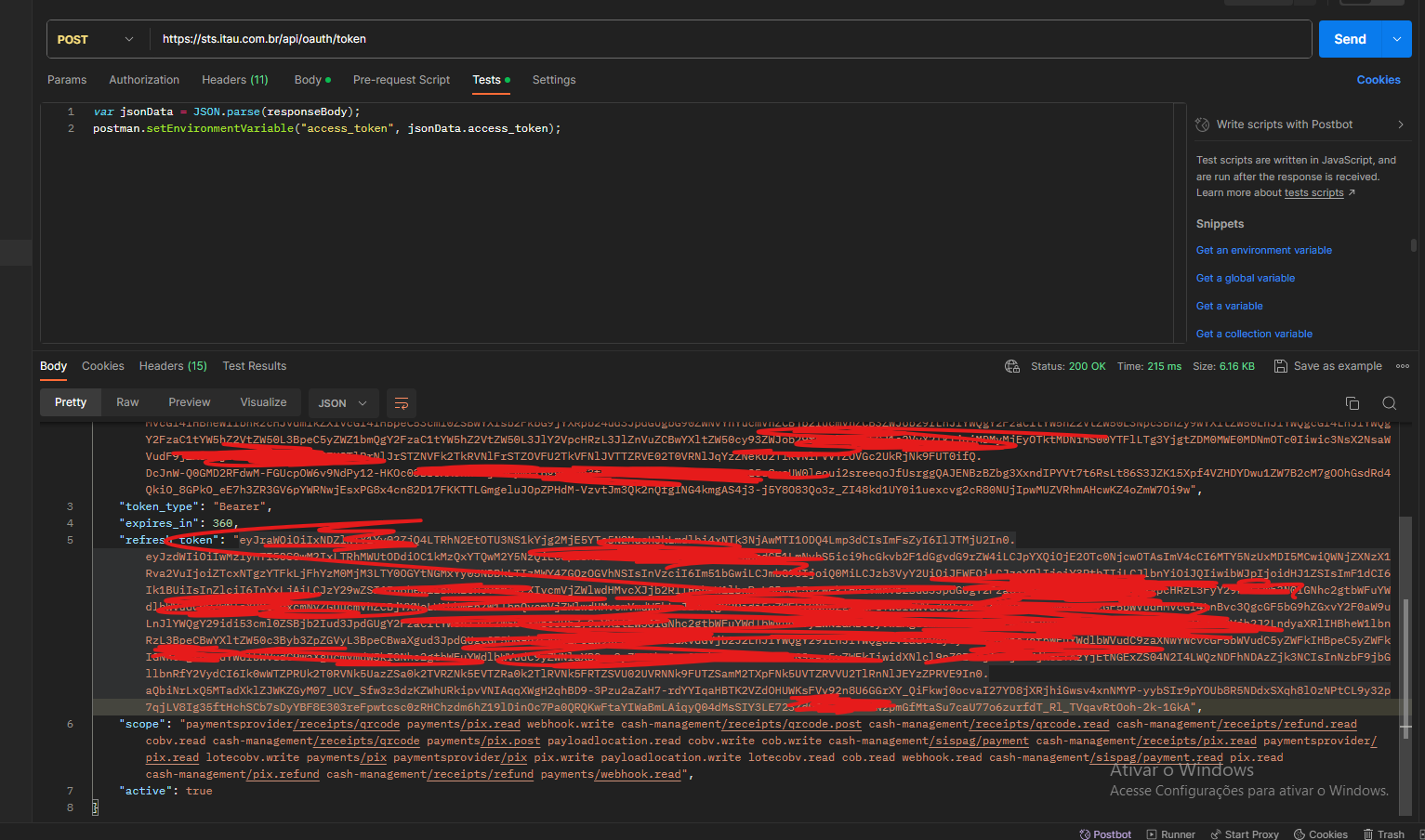Search within the response body
Screen dimensions: 1425x840
[x=1390, y=402]
